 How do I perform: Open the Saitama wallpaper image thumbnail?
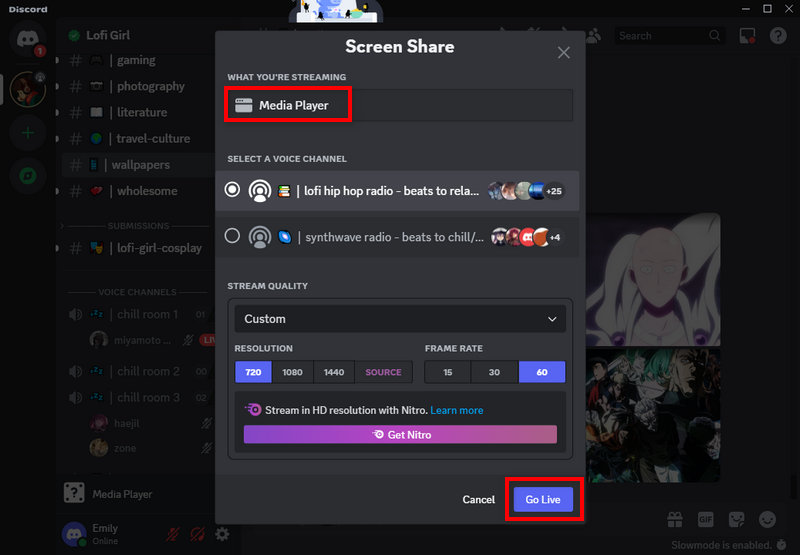tap(653, 280)
